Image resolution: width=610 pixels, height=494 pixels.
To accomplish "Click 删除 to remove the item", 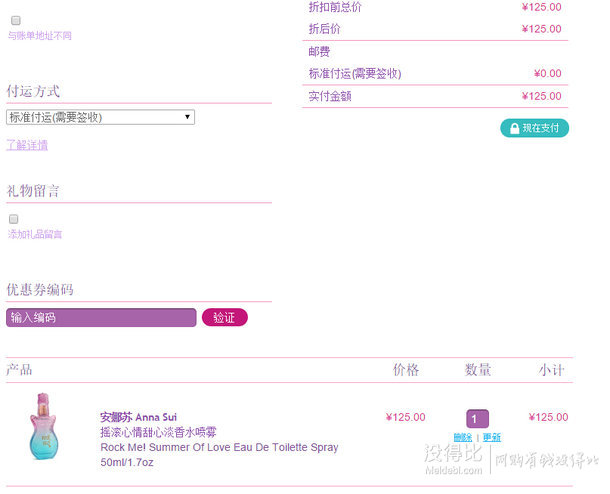I will (463, 437).
